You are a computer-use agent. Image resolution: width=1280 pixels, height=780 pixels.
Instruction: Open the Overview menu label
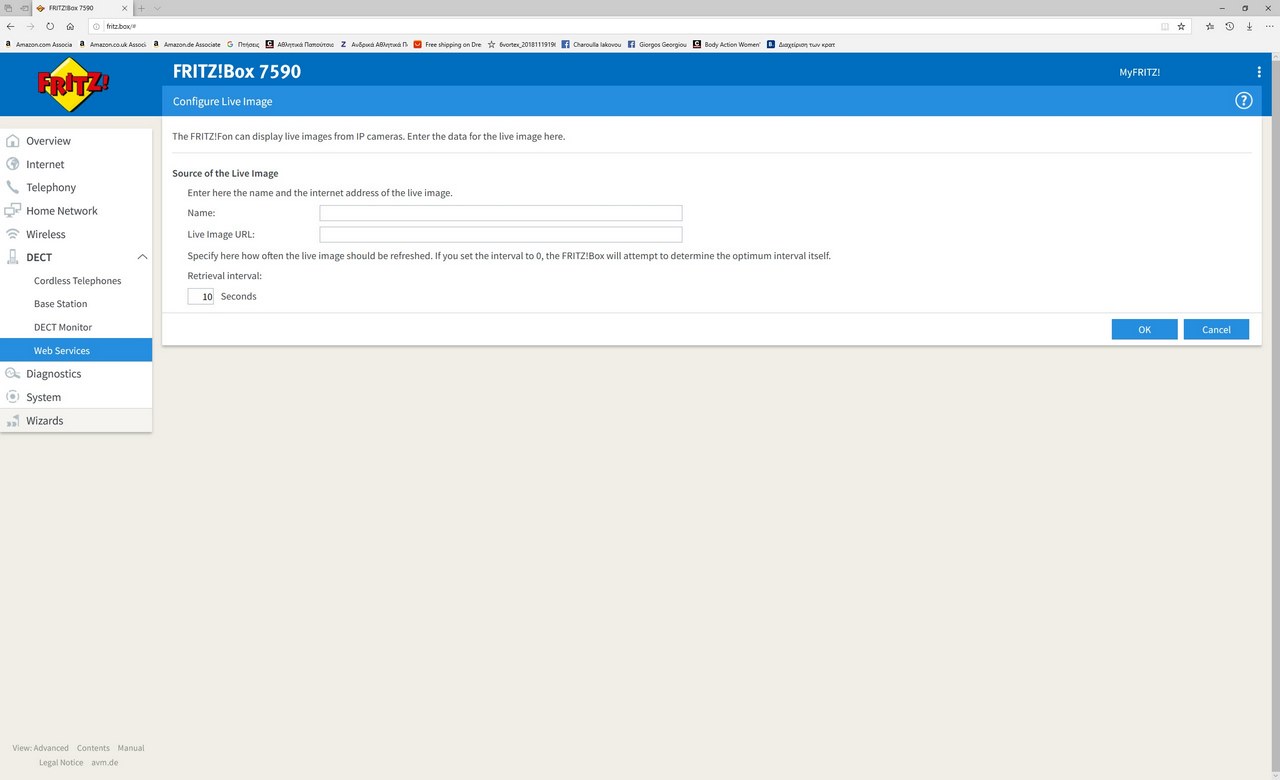pos(48,141)
